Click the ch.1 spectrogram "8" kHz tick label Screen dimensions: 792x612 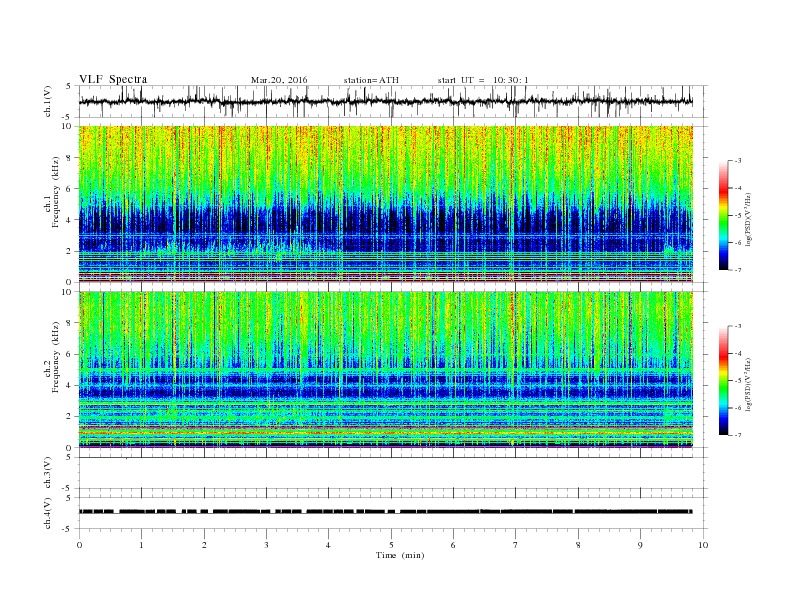(x=69, y=158)
